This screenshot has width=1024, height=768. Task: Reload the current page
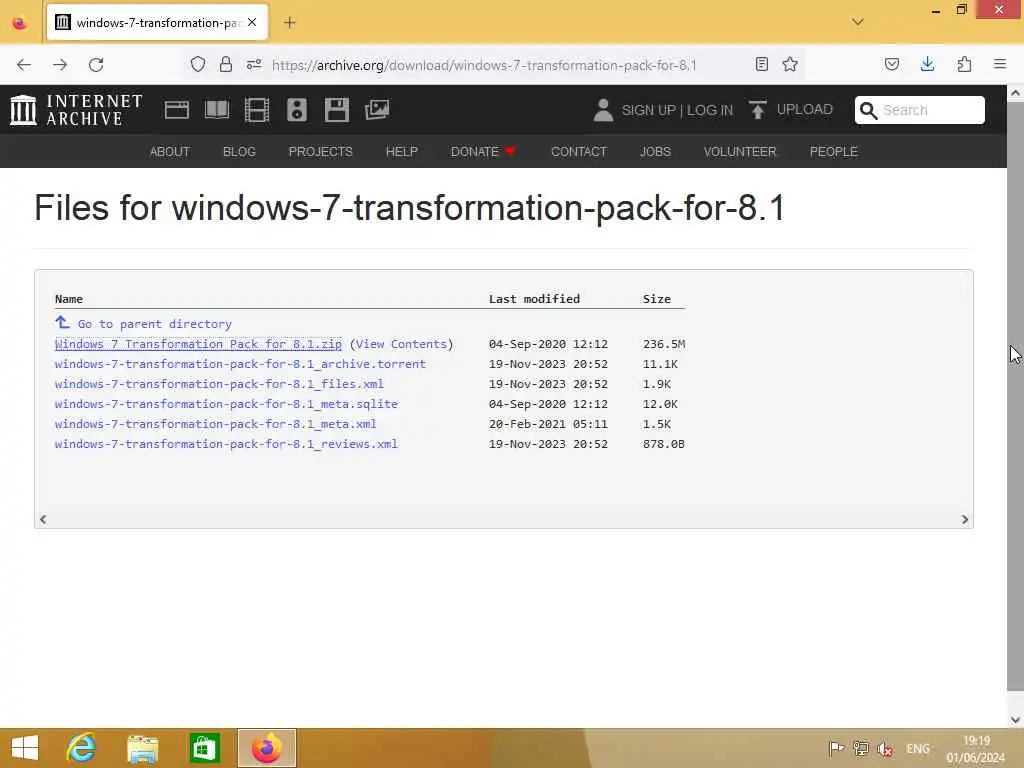click(96, 65)
